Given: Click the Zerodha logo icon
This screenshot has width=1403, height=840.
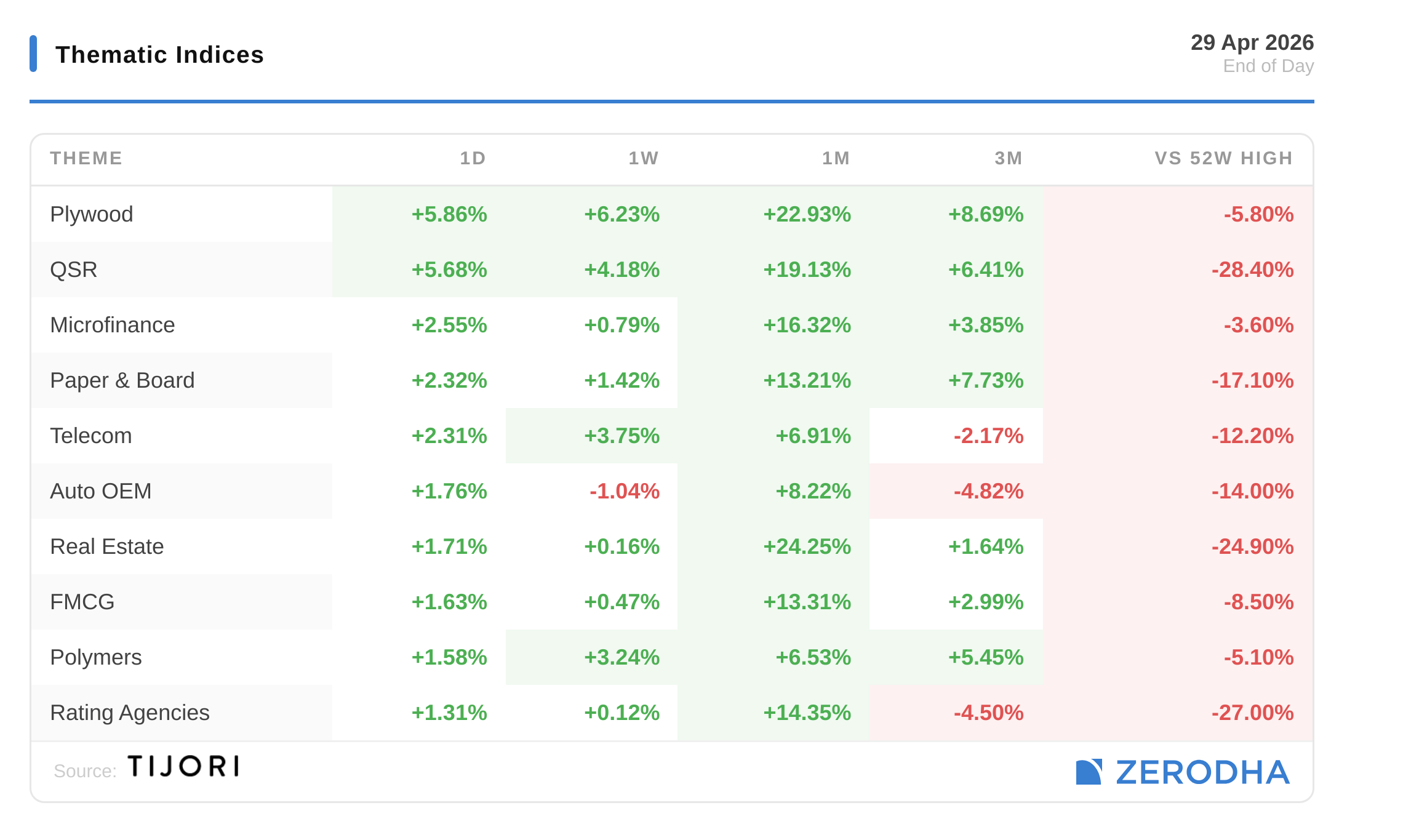Looking at the screenshot, I should (1089, 772).
